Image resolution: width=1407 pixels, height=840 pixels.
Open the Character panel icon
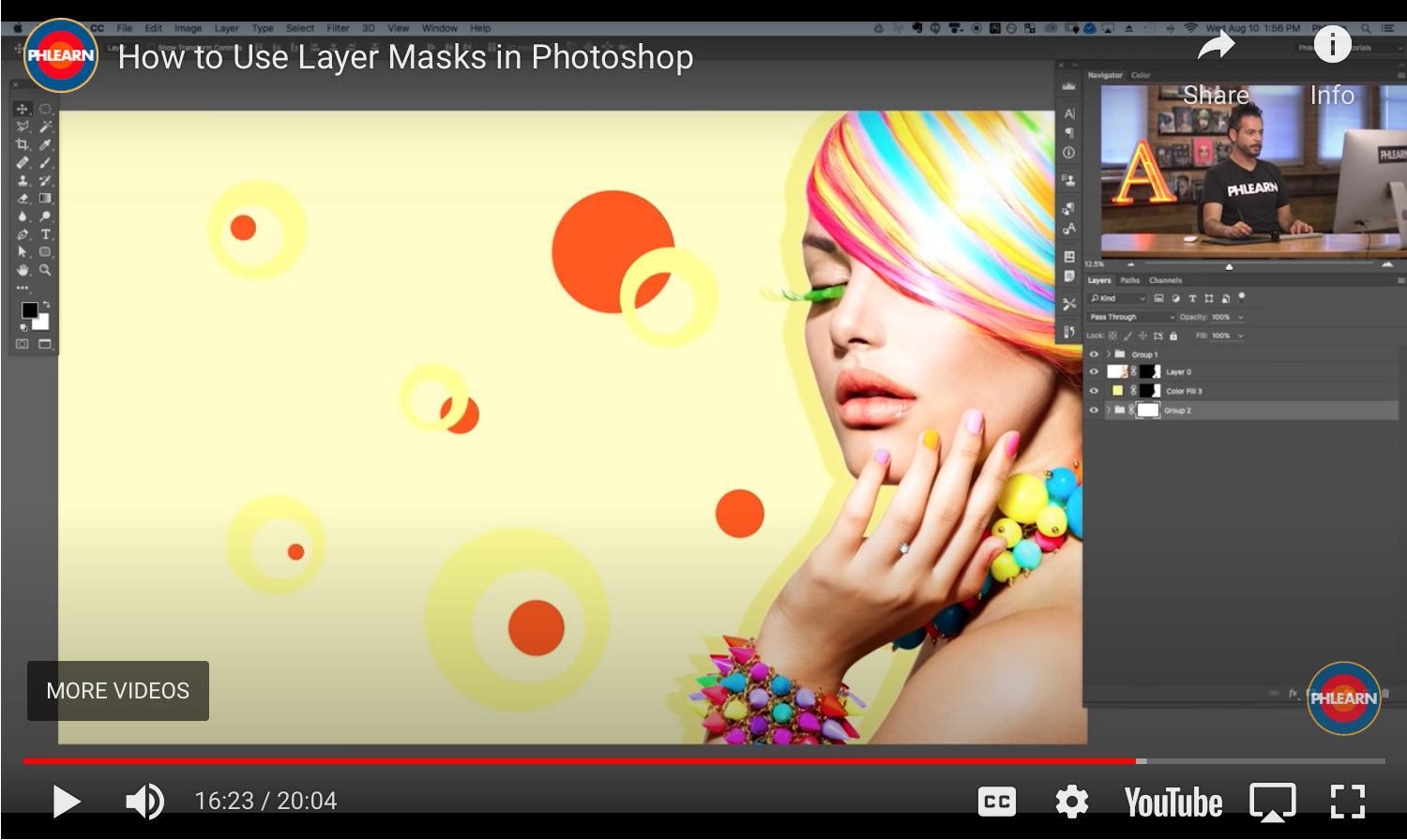1068,113
